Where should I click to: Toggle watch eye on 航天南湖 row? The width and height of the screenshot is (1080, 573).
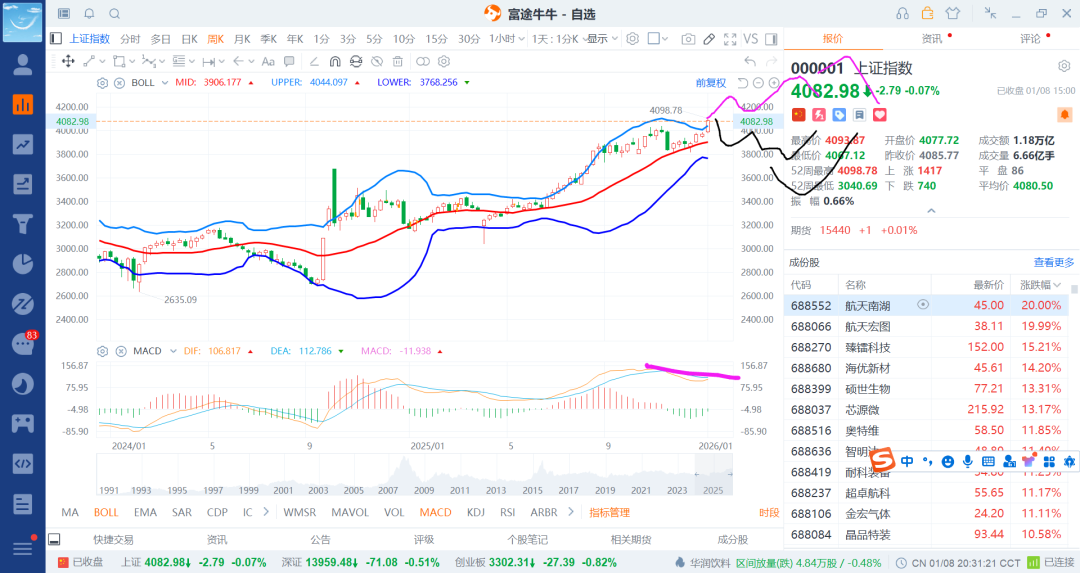[923, 304]
